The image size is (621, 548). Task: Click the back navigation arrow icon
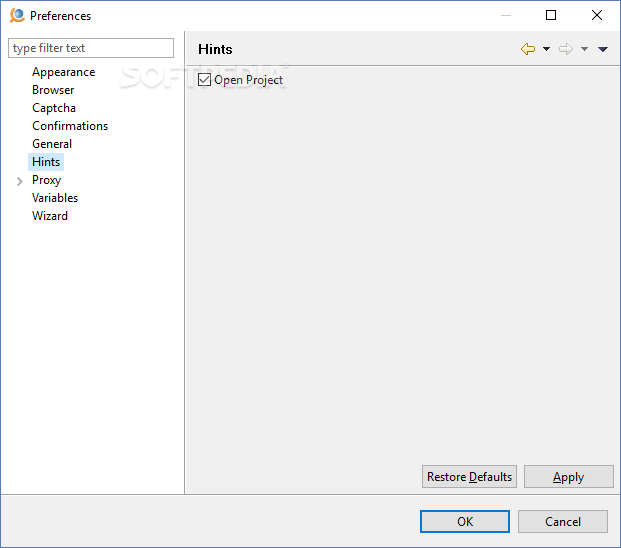point(528,49)
